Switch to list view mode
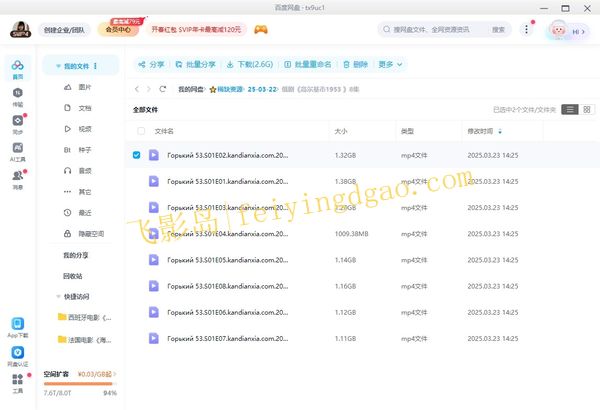 [x=570, y=110]
